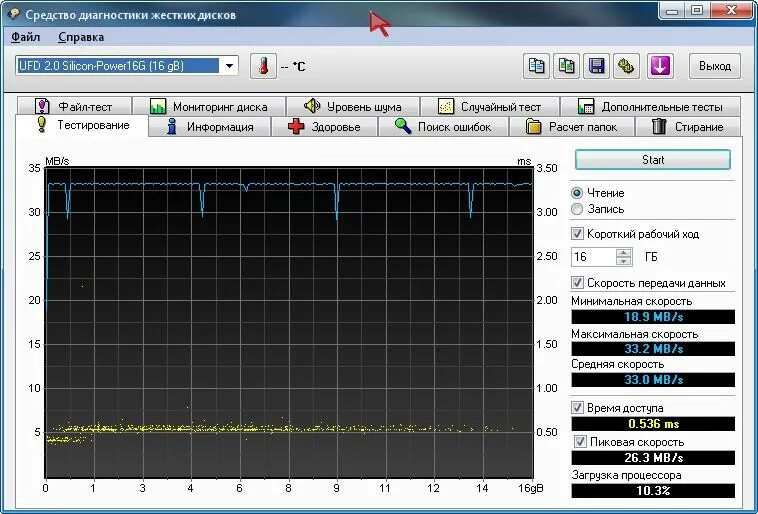Open Дополнительные тесты tab
This screenshot has height=514, width=758.
pos(650,106)
